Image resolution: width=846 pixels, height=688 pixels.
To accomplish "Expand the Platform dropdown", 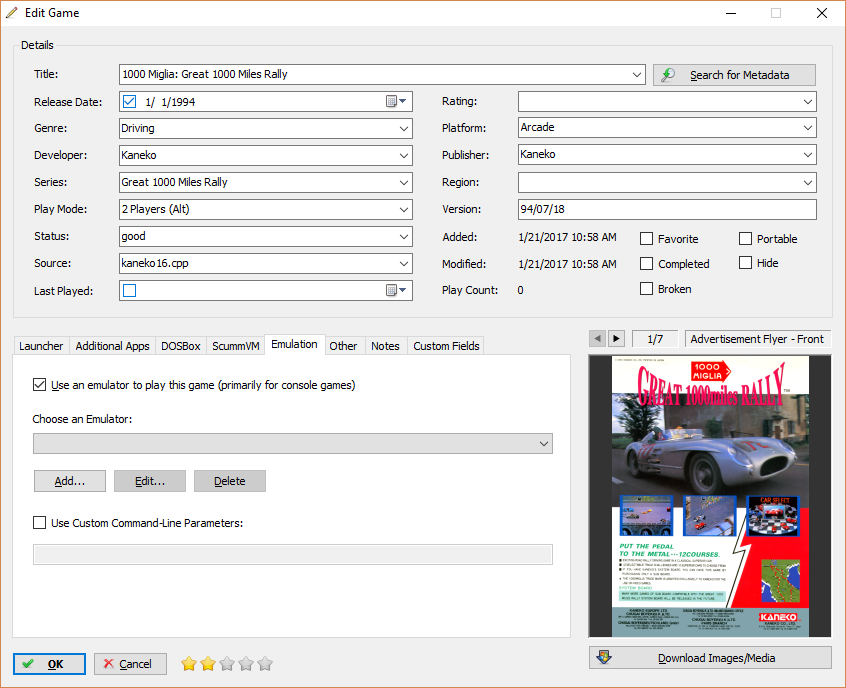I will pos(808,128).
